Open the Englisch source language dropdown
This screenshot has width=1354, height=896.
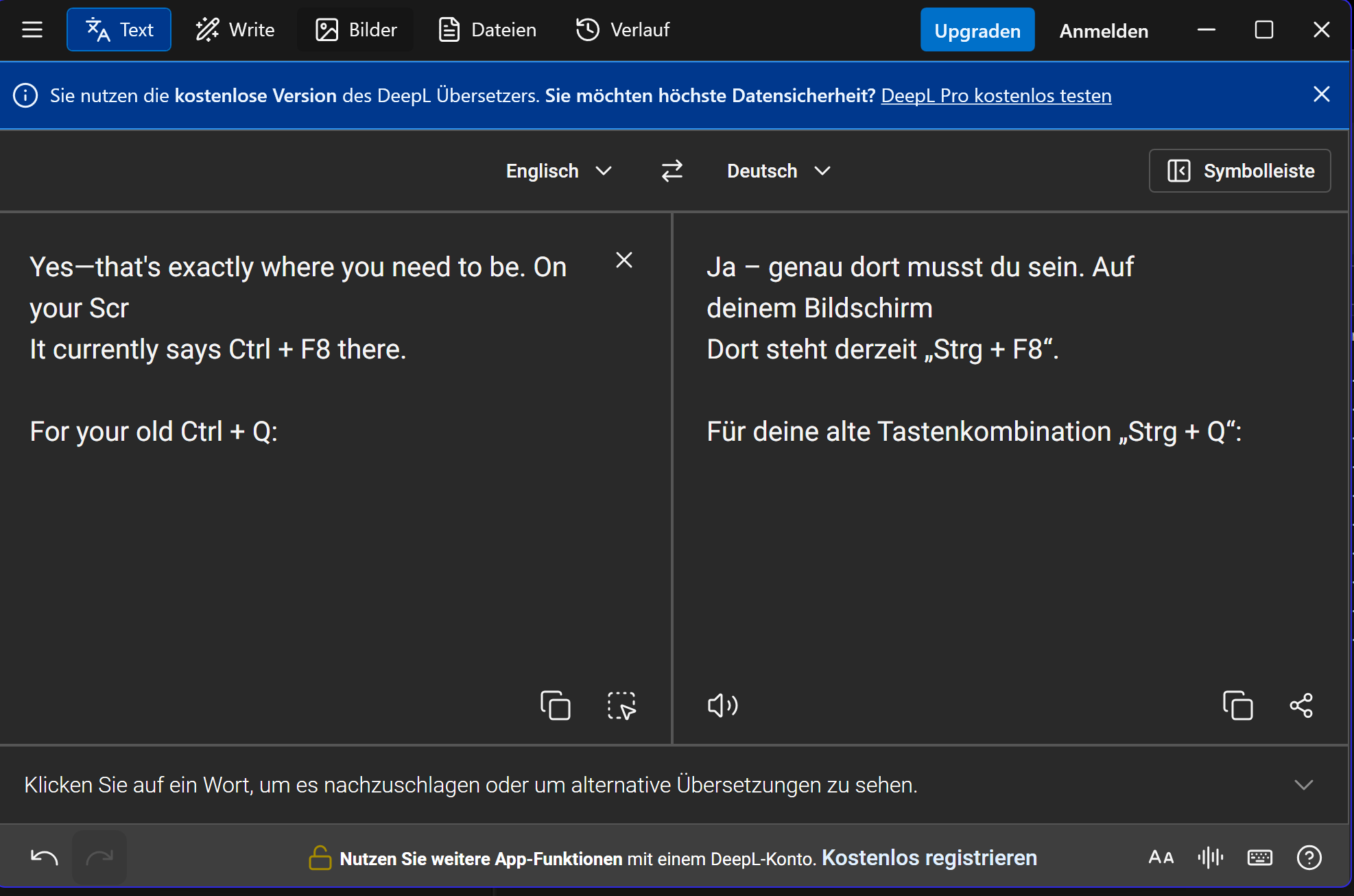(x=558, y=171)
